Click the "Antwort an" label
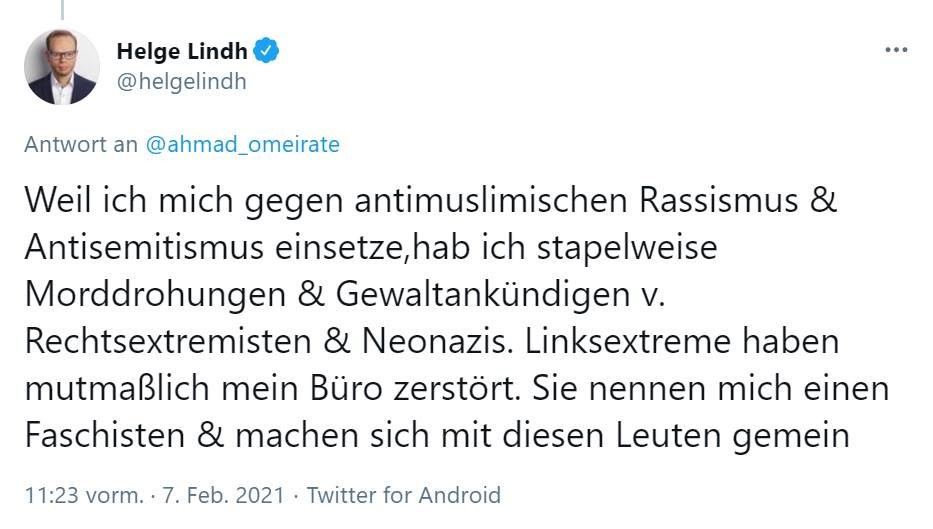The width and height of the screenshot is (933, 529). tap(81, 144)
